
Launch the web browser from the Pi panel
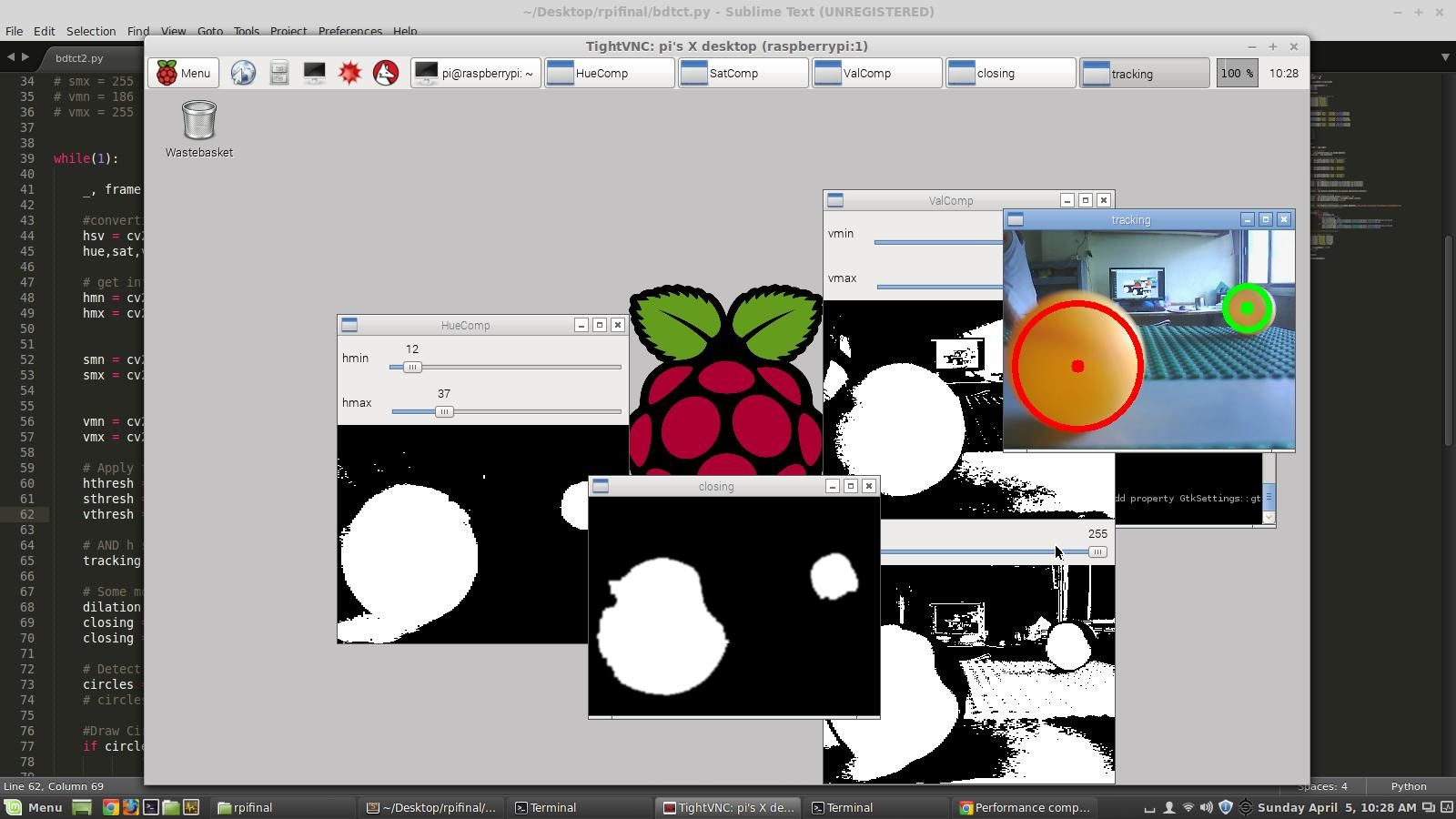[x=243, y=73]
